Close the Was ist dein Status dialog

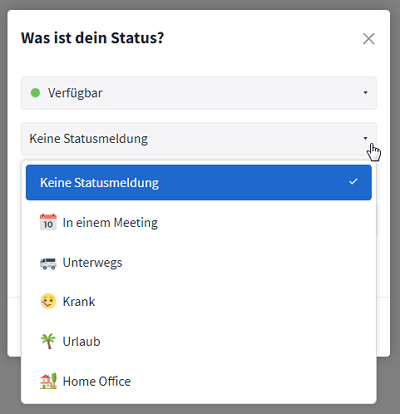pyautogui.click(x=369, y=39)
